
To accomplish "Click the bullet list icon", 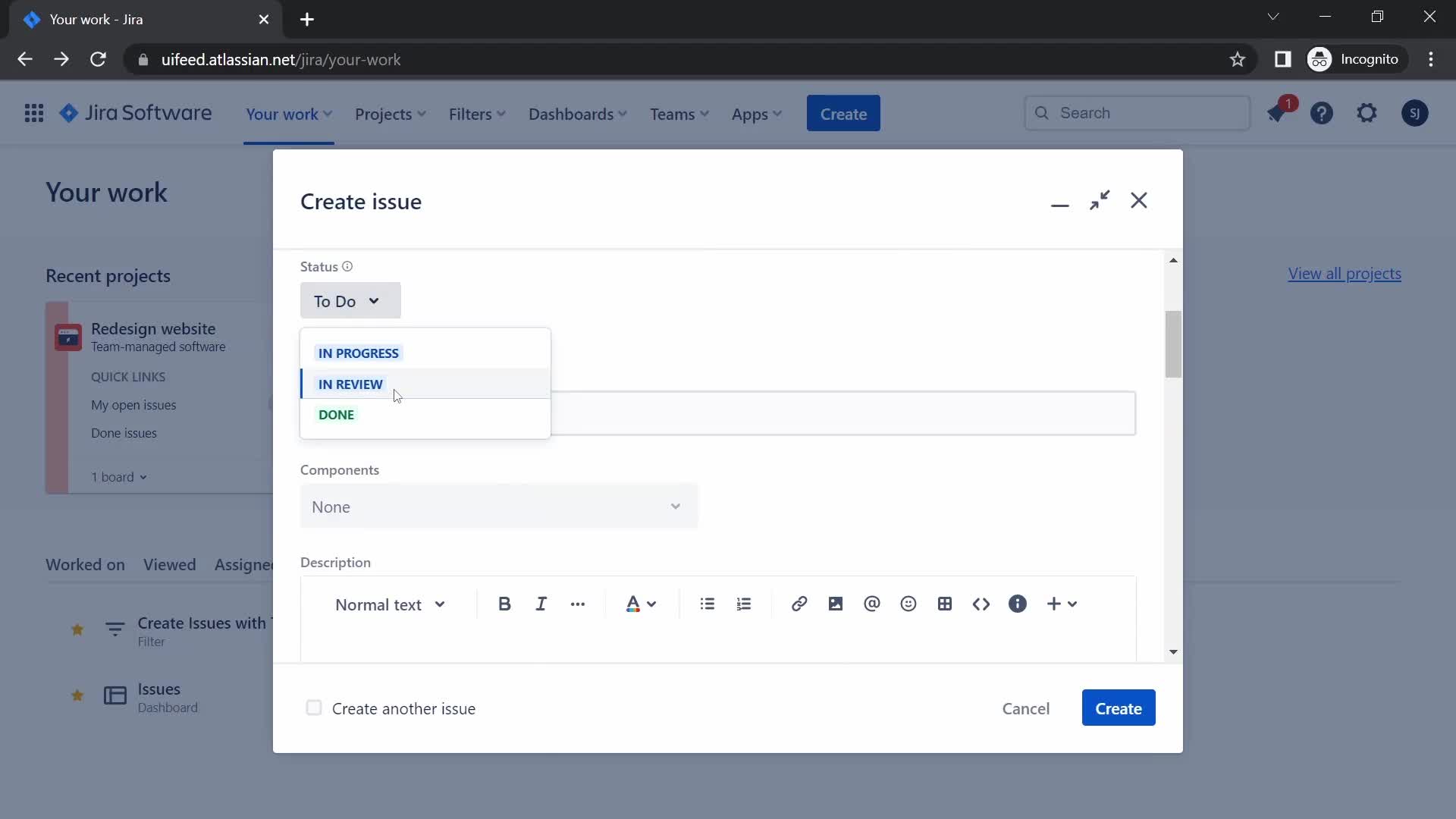I will click(707, 604).
